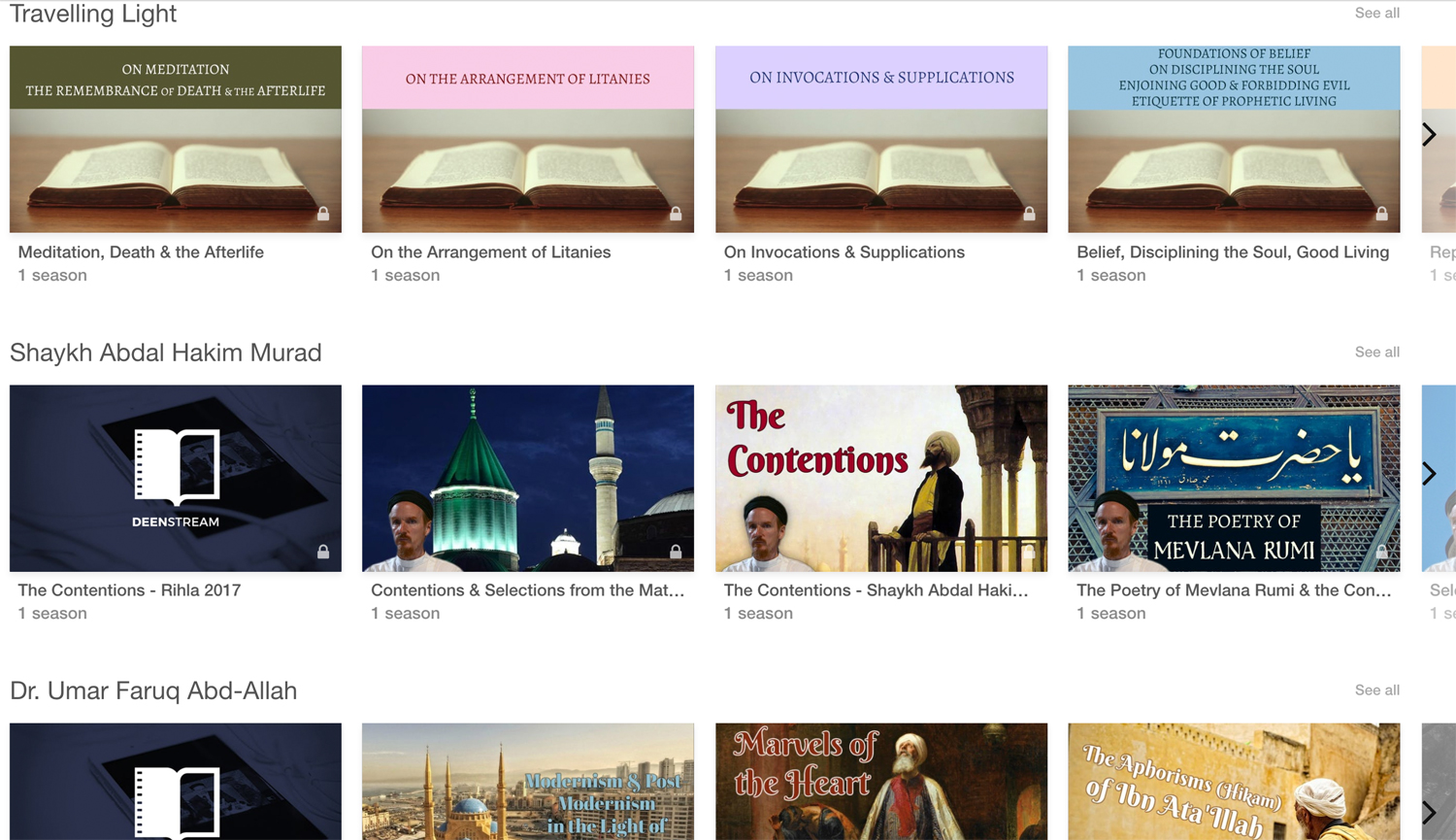Open the Modernism & Post Modernism thumbnail

tap(528, 781)
